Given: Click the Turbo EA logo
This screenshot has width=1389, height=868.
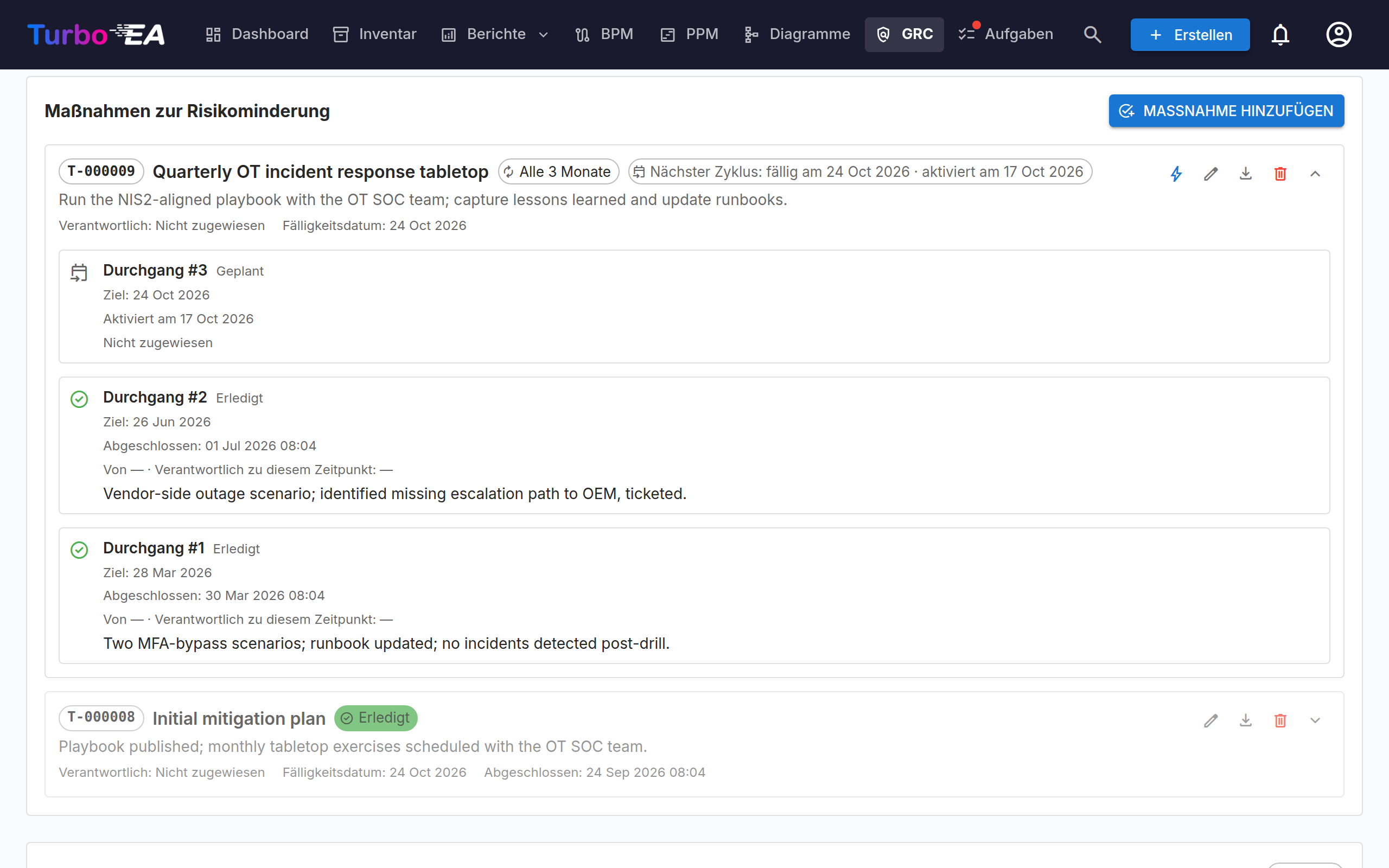Looking at the screenshot, I should [96, 34].
